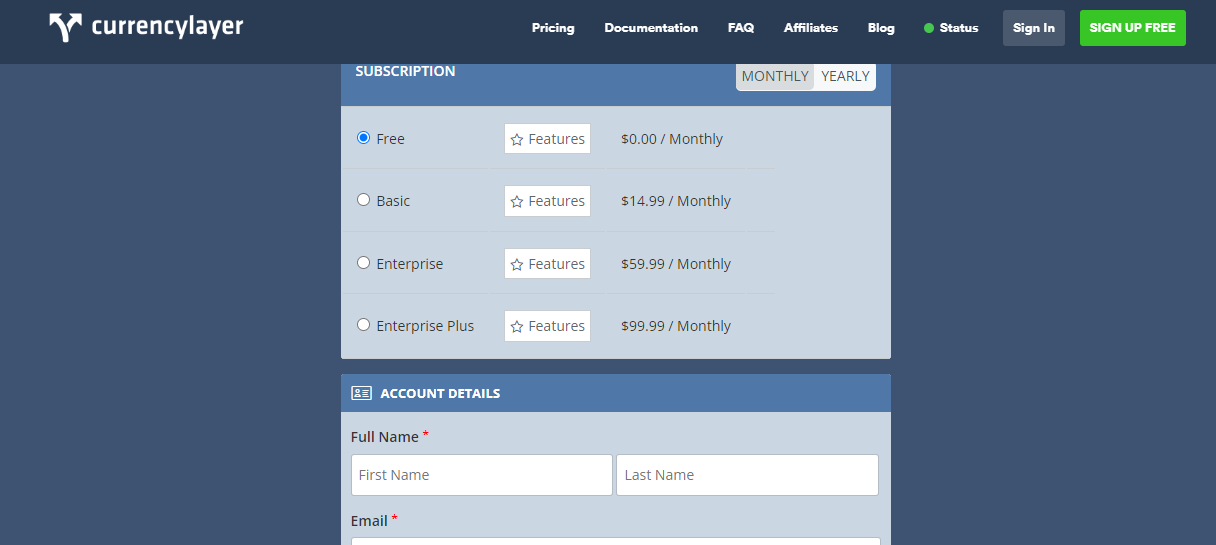Image resolution: width=1216 pixels, height=545 pixels.
Task: Click the green Status indicator dot
Action: click(x=929, y=28)
